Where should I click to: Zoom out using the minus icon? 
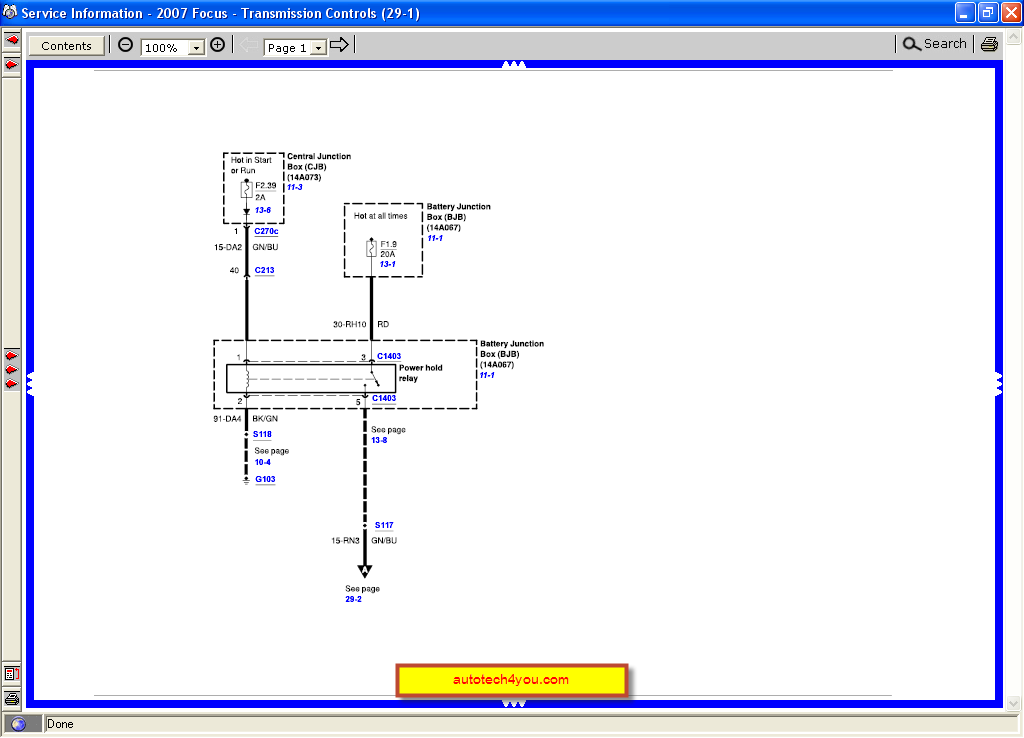pyautogui.click(x=125, y=44)
